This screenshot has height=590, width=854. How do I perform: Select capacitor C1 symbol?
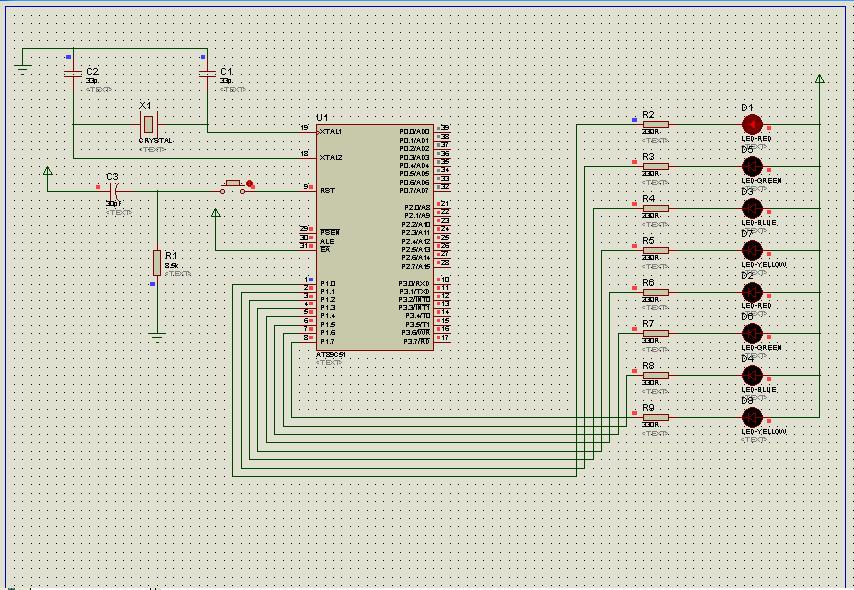tap(207, 74)
